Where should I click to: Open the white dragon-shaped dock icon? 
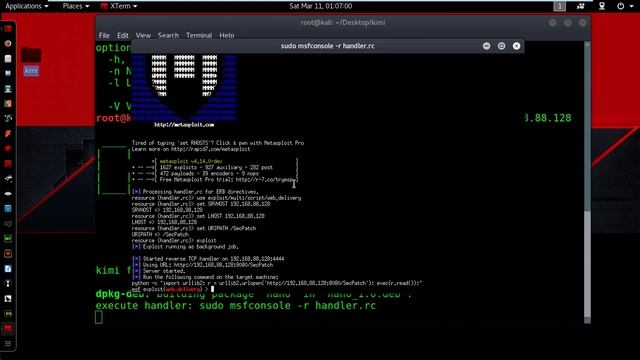click(8, 178)
